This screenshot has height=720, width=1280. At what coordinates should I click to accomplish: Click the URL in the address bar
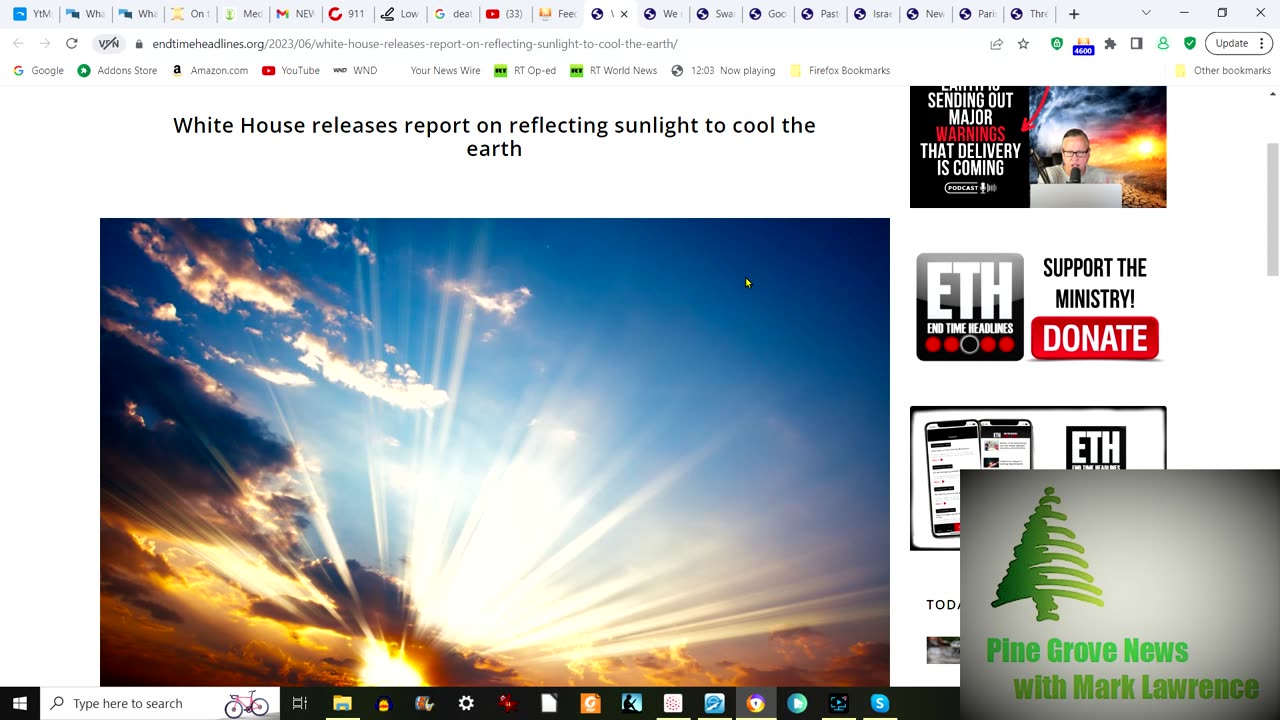pyautogui.click(x=415, y=44)
